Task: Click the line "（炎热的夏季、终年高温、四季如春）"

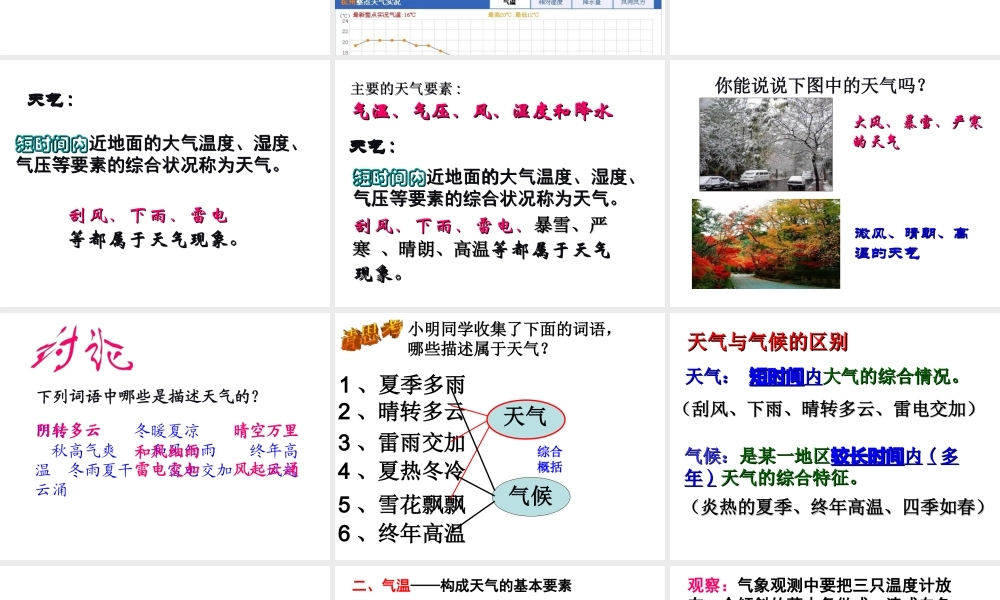Action: point(837,507)
